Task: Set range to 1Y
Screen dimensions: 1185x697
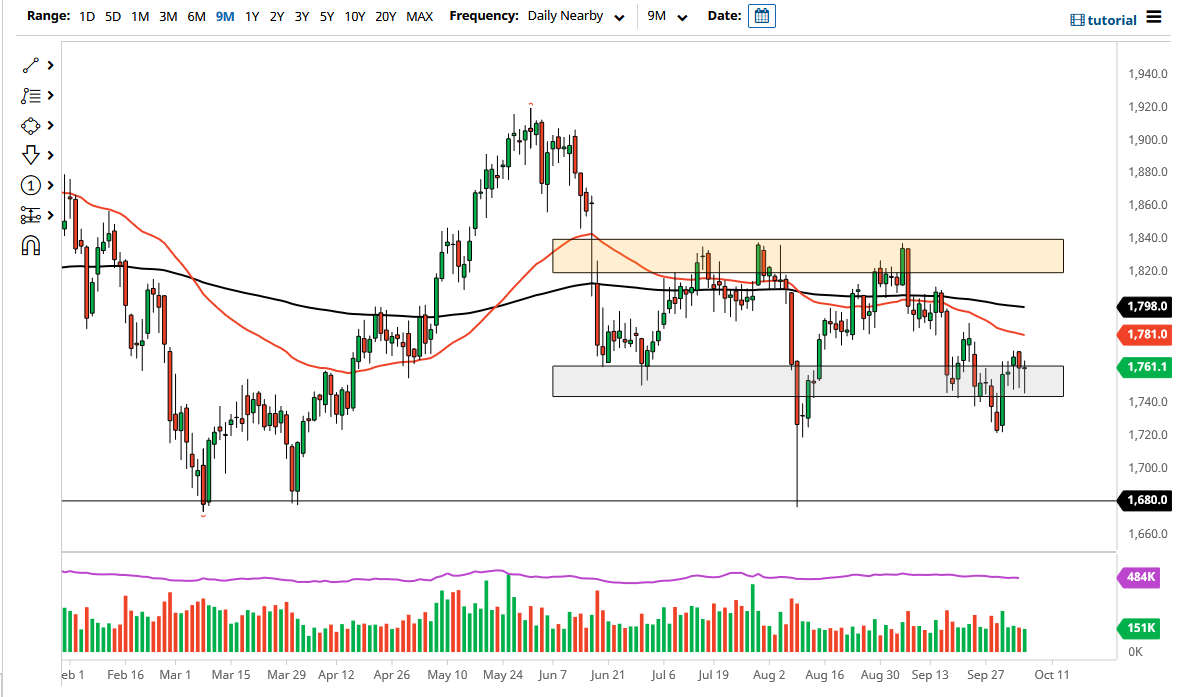Action: (252, 16)
